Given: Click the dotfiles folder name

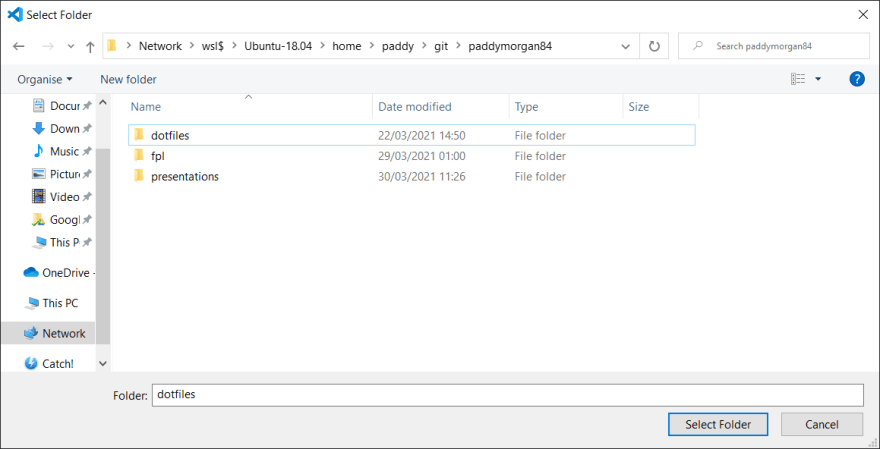Looking at the screenshot, I should (170, 135).
